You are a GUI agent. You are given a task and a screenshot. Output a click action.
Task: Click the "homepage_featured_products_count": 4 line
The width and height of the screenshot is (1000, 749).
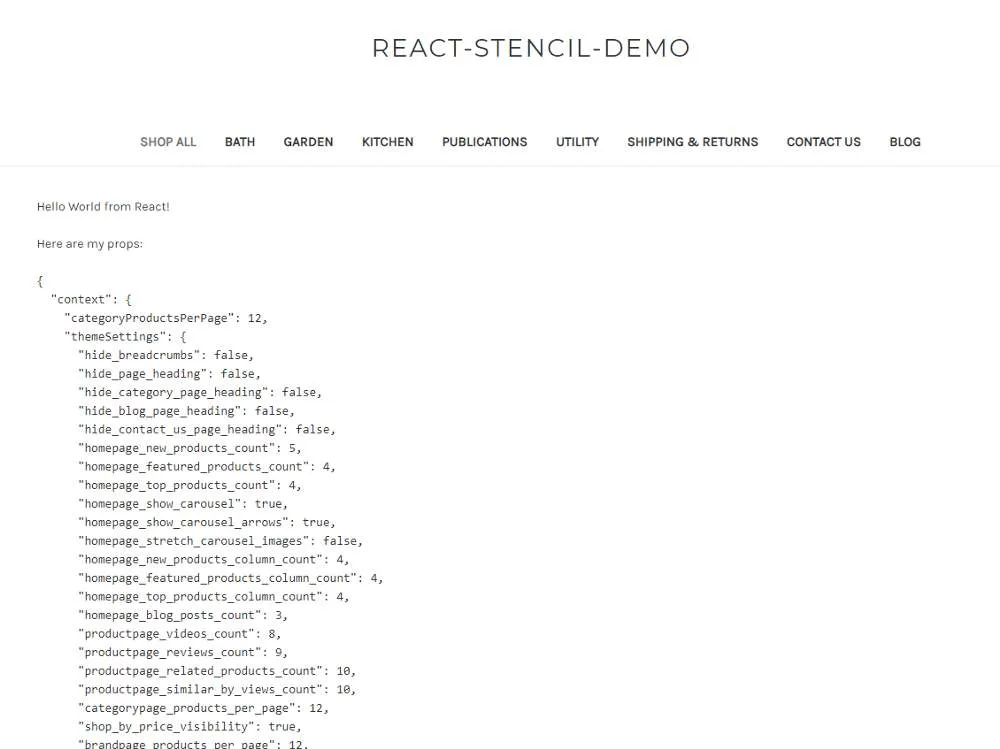[207, 466]
